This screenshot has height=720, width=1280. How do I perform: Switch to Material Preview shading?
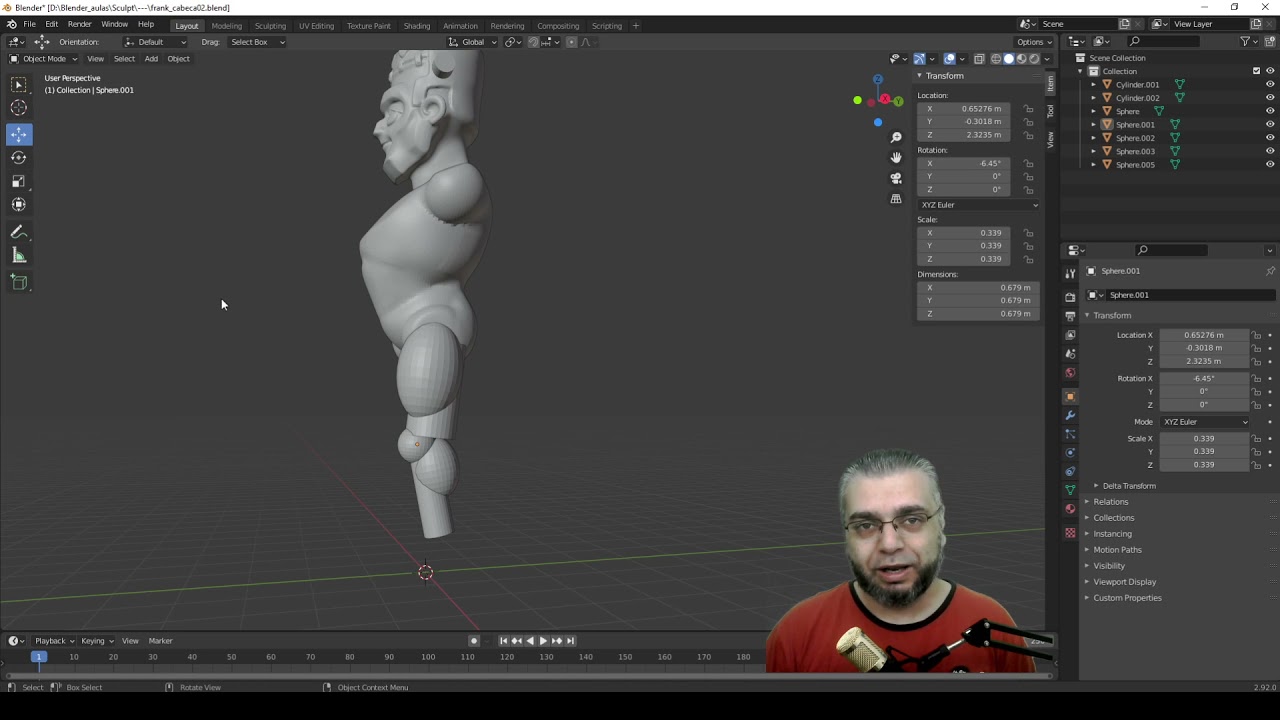tap(1021, 58)
